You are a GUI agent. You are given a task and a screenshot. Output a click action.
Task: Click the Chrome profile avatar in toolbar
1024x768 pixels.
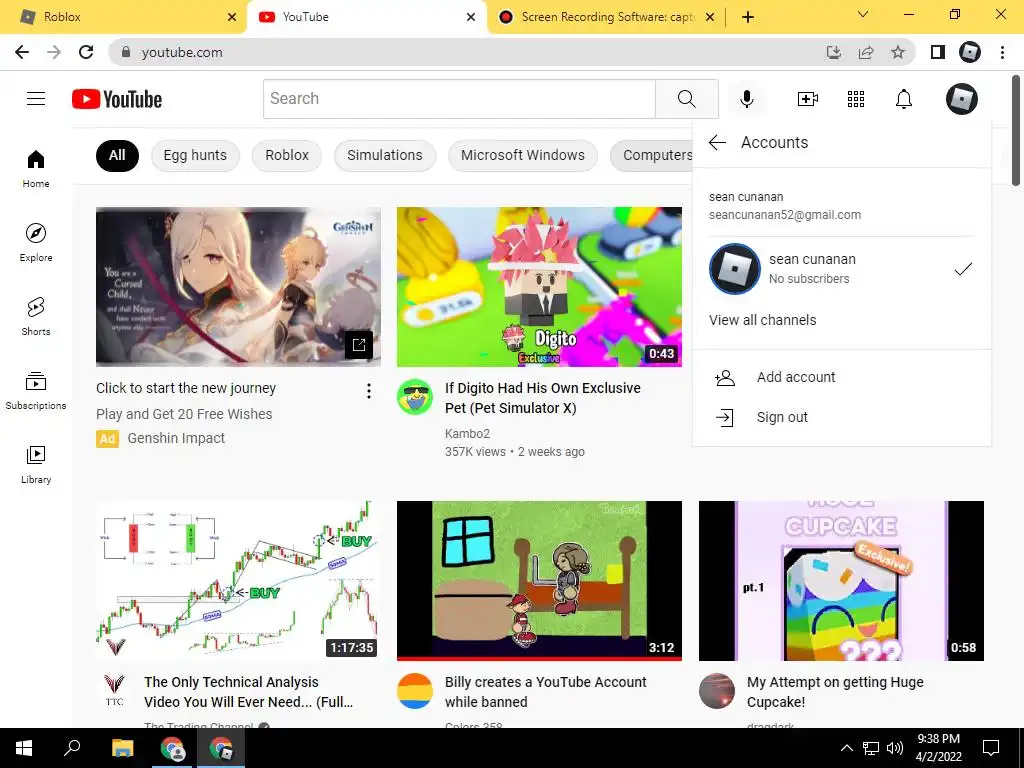[970, 52]
